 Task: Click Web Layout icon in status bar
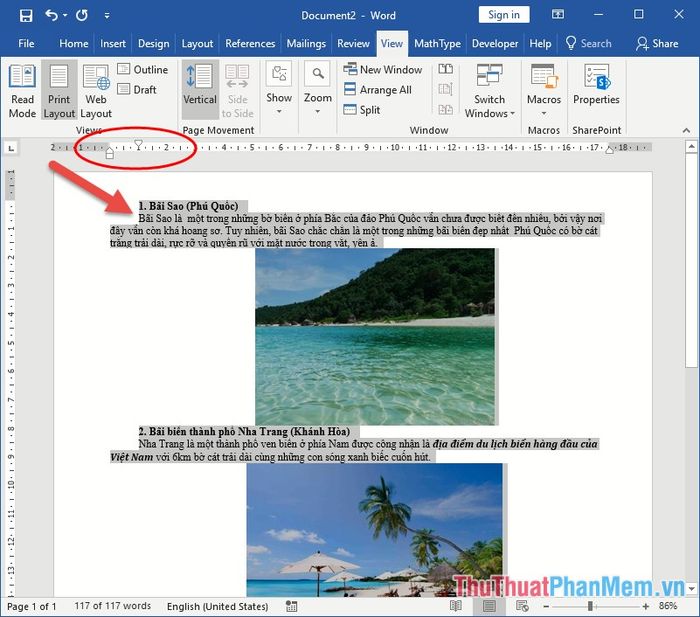[522, 606]
